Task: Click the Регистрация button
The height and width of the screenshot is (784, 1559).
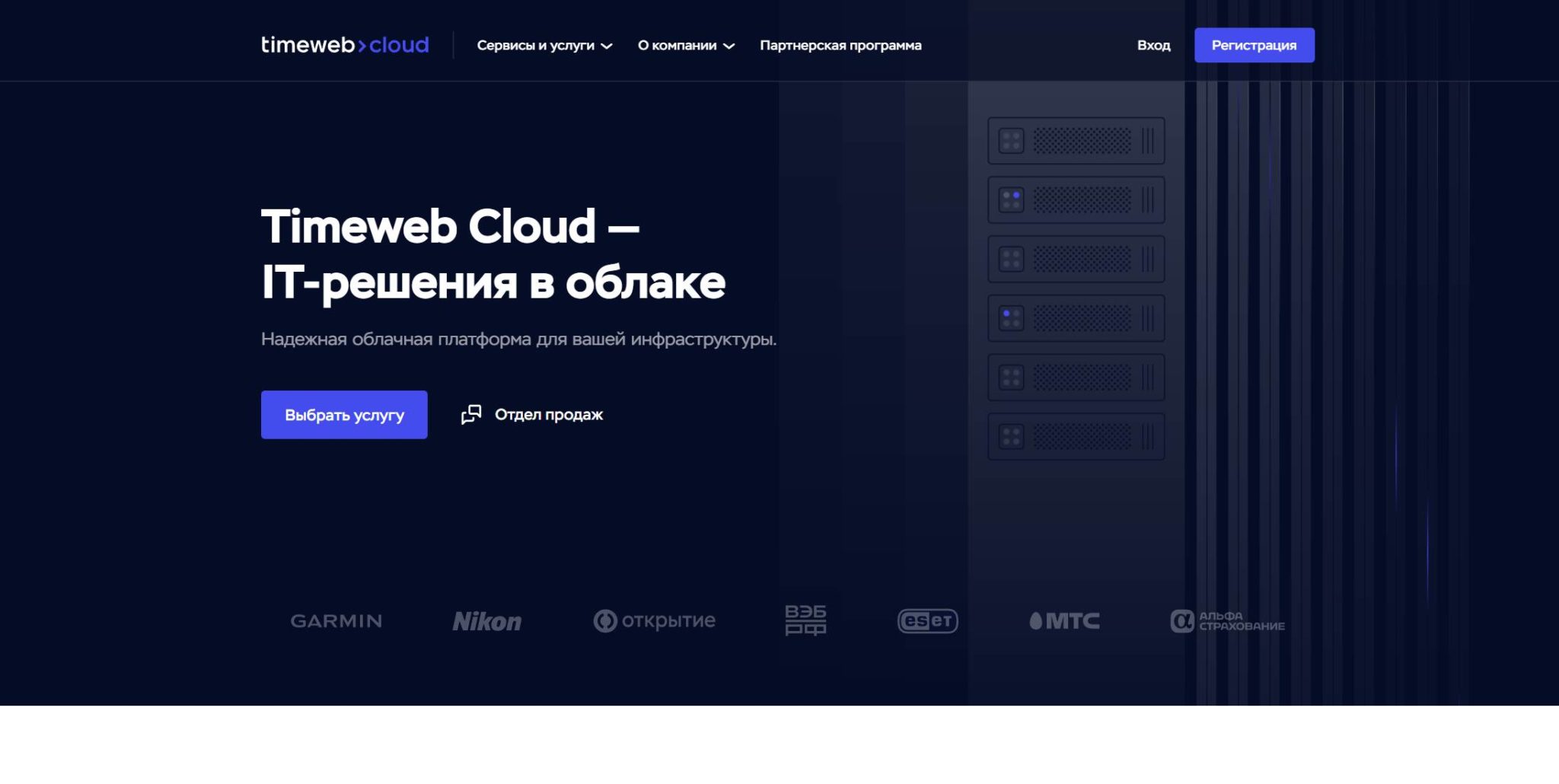Action: pos(1254,45)
